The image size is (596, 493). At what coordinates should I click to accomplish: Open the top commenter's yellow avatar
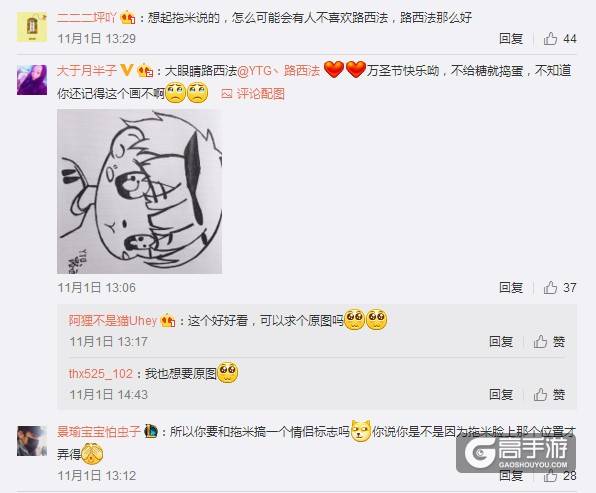(x=32, y=27)
